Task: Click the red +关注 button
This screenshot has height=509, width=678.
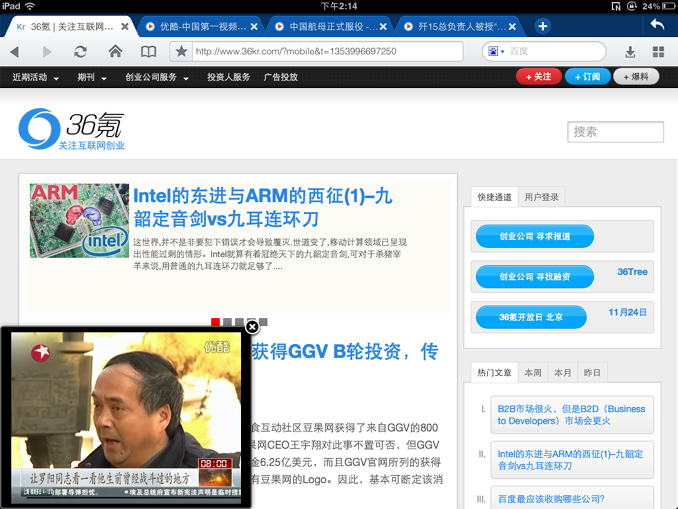Action: [x=539, y=77]
